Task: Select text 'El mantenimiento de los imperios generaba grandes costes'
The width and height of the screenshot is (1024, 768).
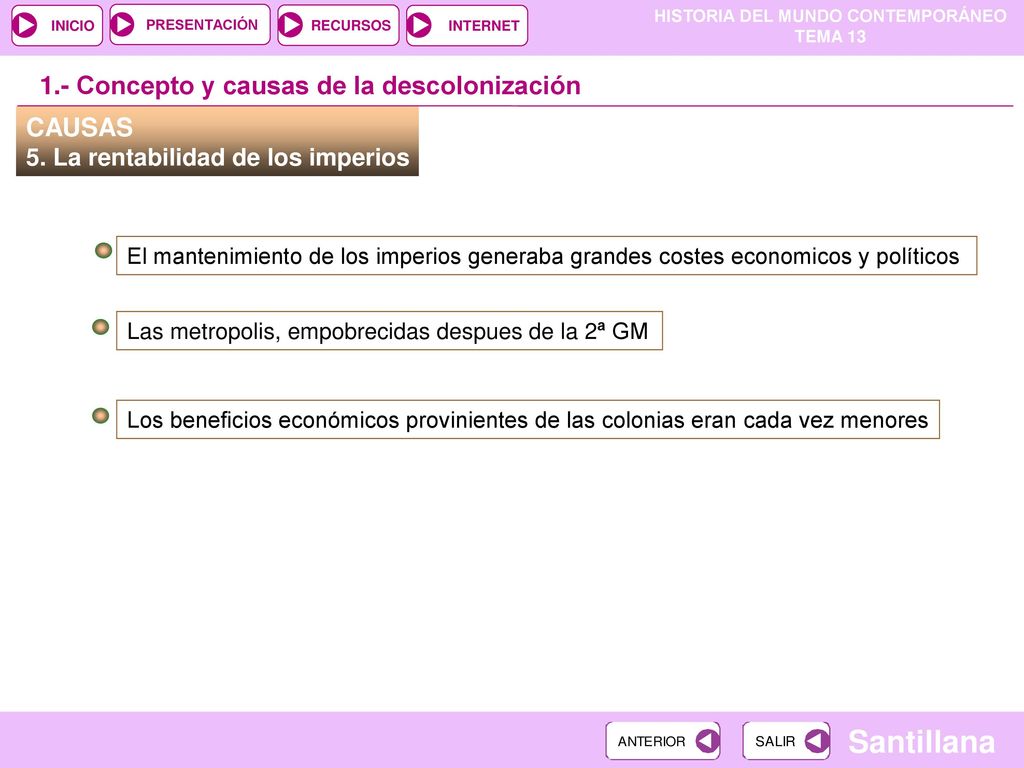Action: coord(426,256)
